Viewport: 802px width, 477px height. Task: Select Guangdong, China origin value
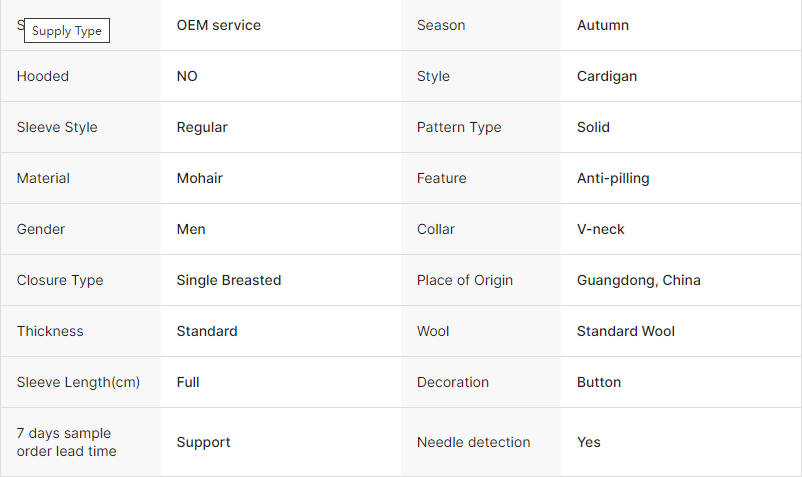tap(638, 280)
